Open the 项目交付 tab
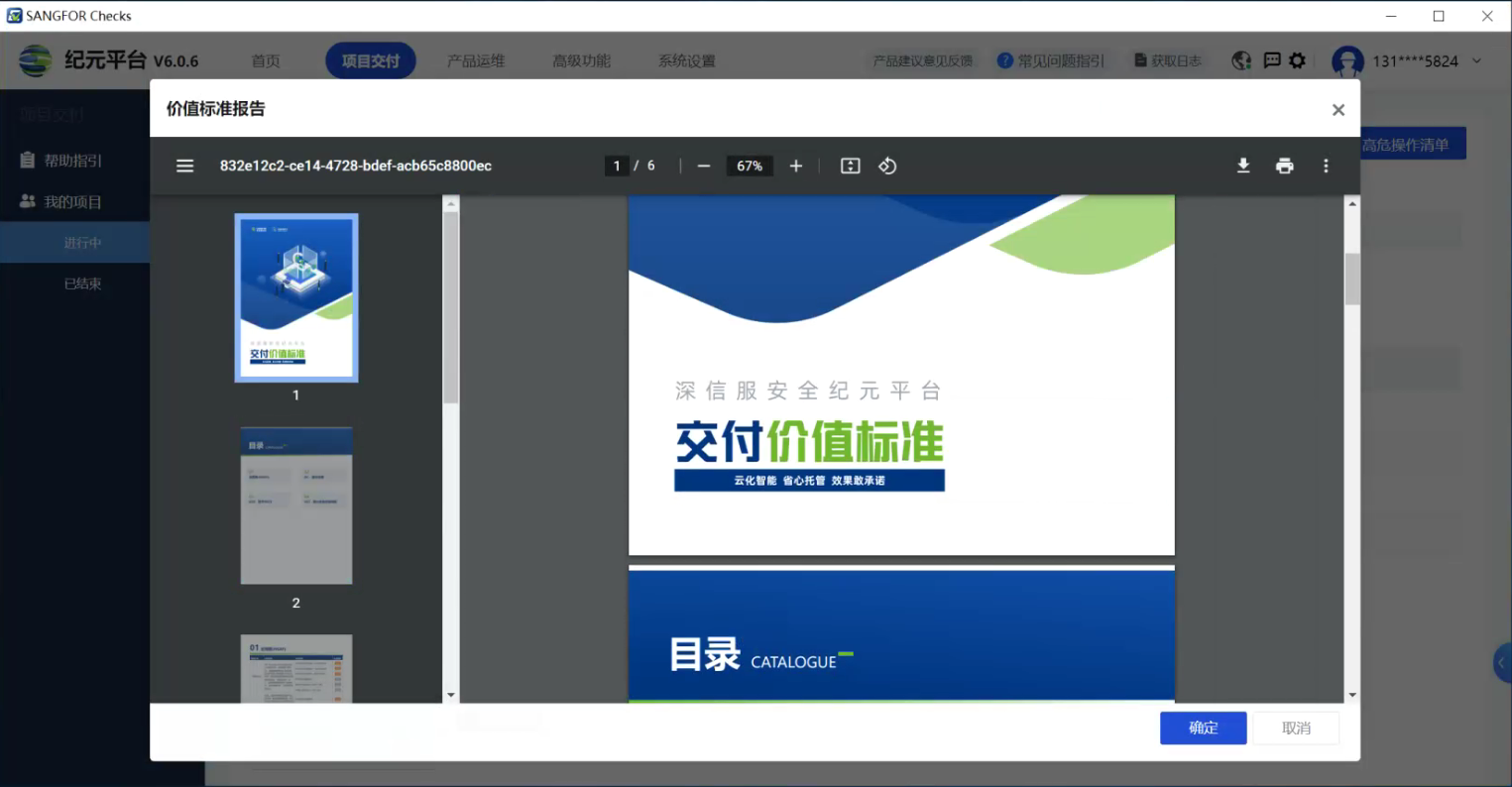1512x787 pixels. click(x=370, y=60)
